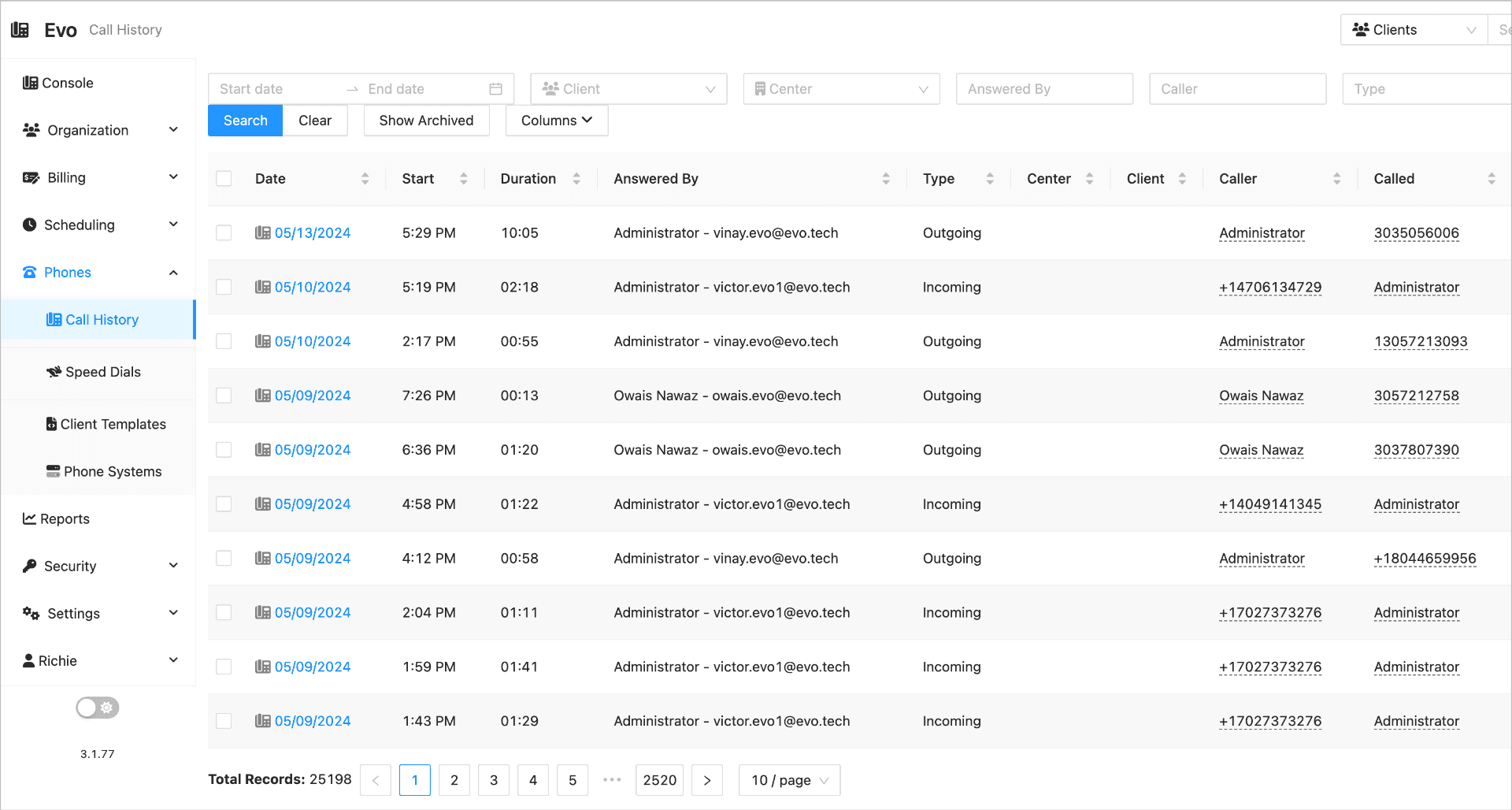
Task: Click the Organization people icon
Action: coord(31,130)
